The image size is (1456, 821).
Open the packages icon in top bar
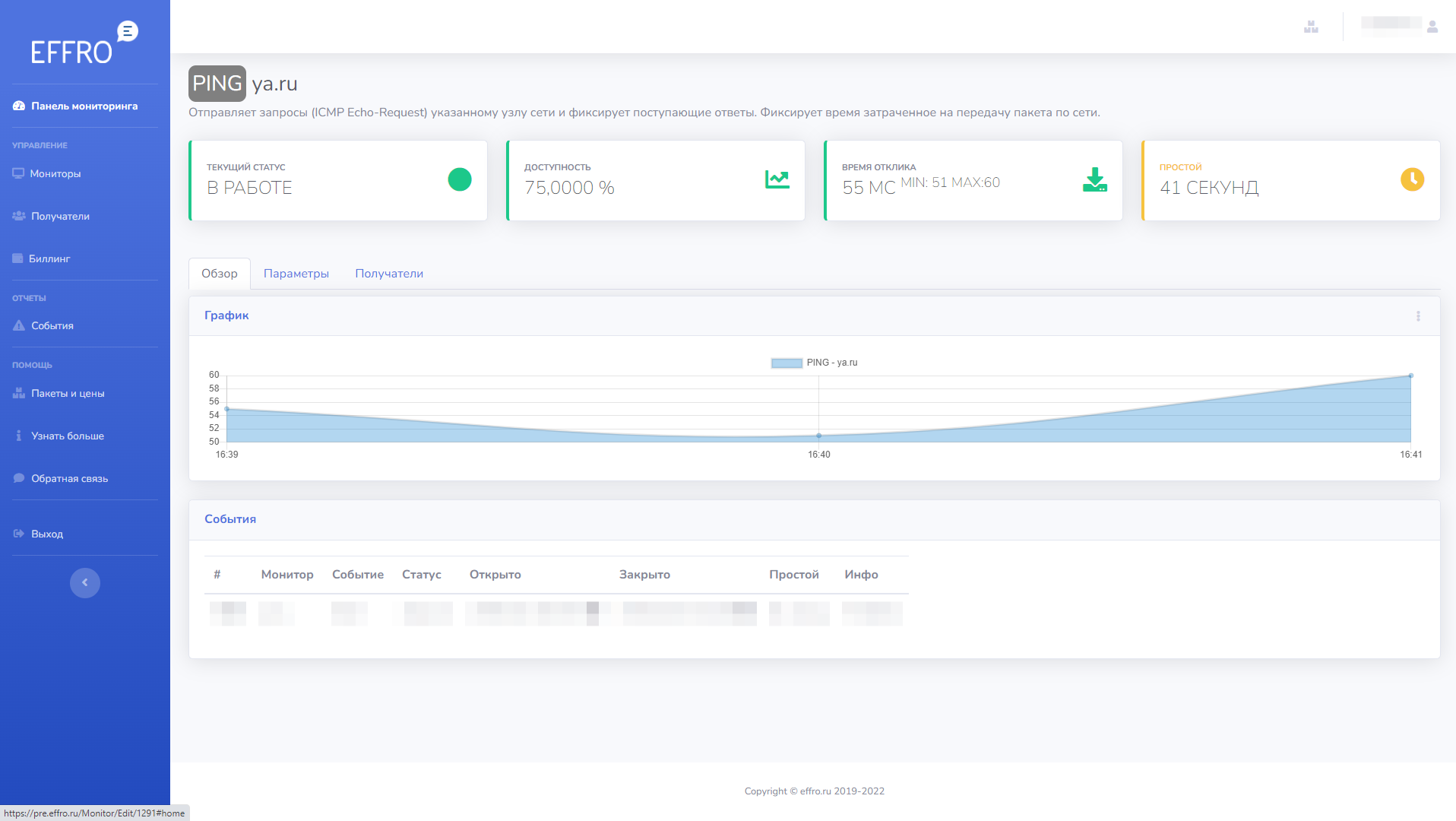(1311, 27)
